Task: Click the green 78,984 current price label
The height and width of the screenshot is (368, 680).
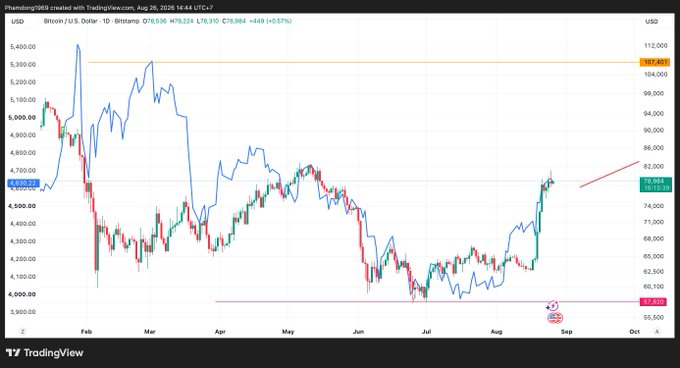Action: 656,184
